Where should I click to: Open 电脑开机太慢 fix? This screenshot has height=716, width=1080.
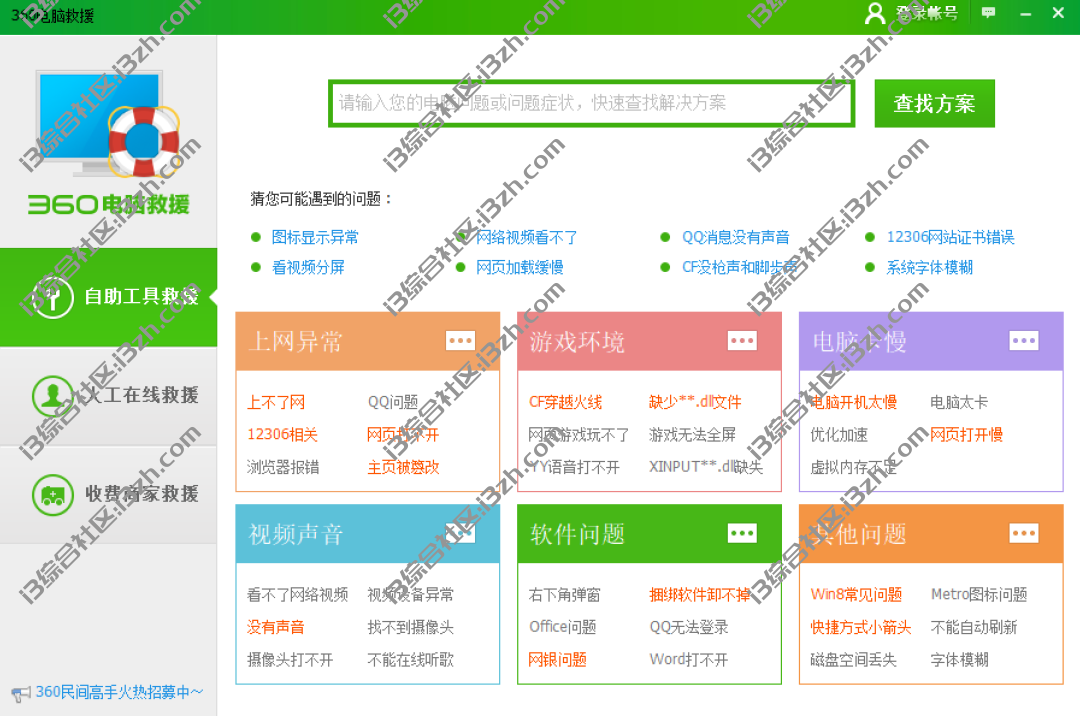coord(853,402)
